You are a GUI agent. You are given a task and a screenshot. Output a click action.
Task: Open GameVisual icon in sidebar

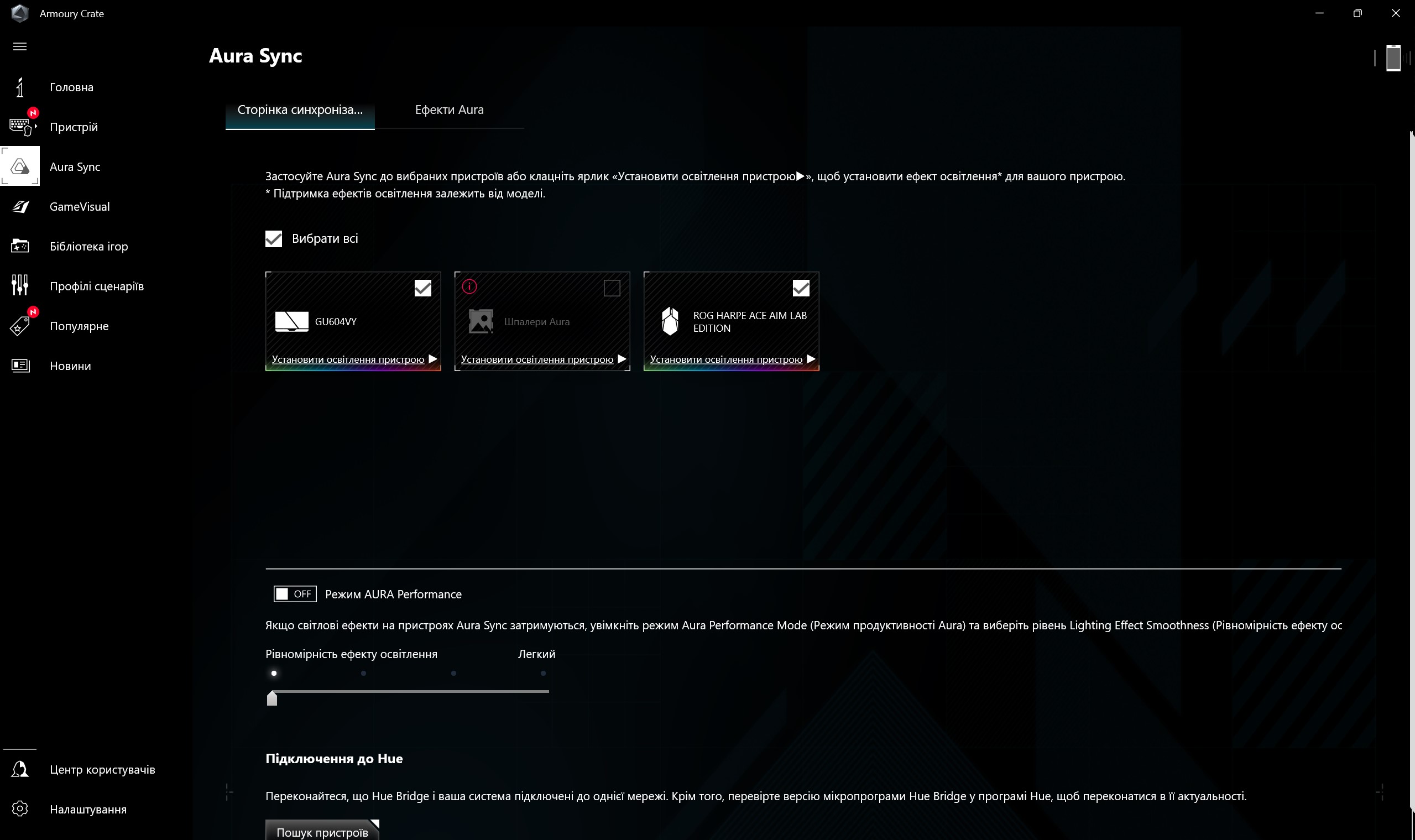[20, 207]
